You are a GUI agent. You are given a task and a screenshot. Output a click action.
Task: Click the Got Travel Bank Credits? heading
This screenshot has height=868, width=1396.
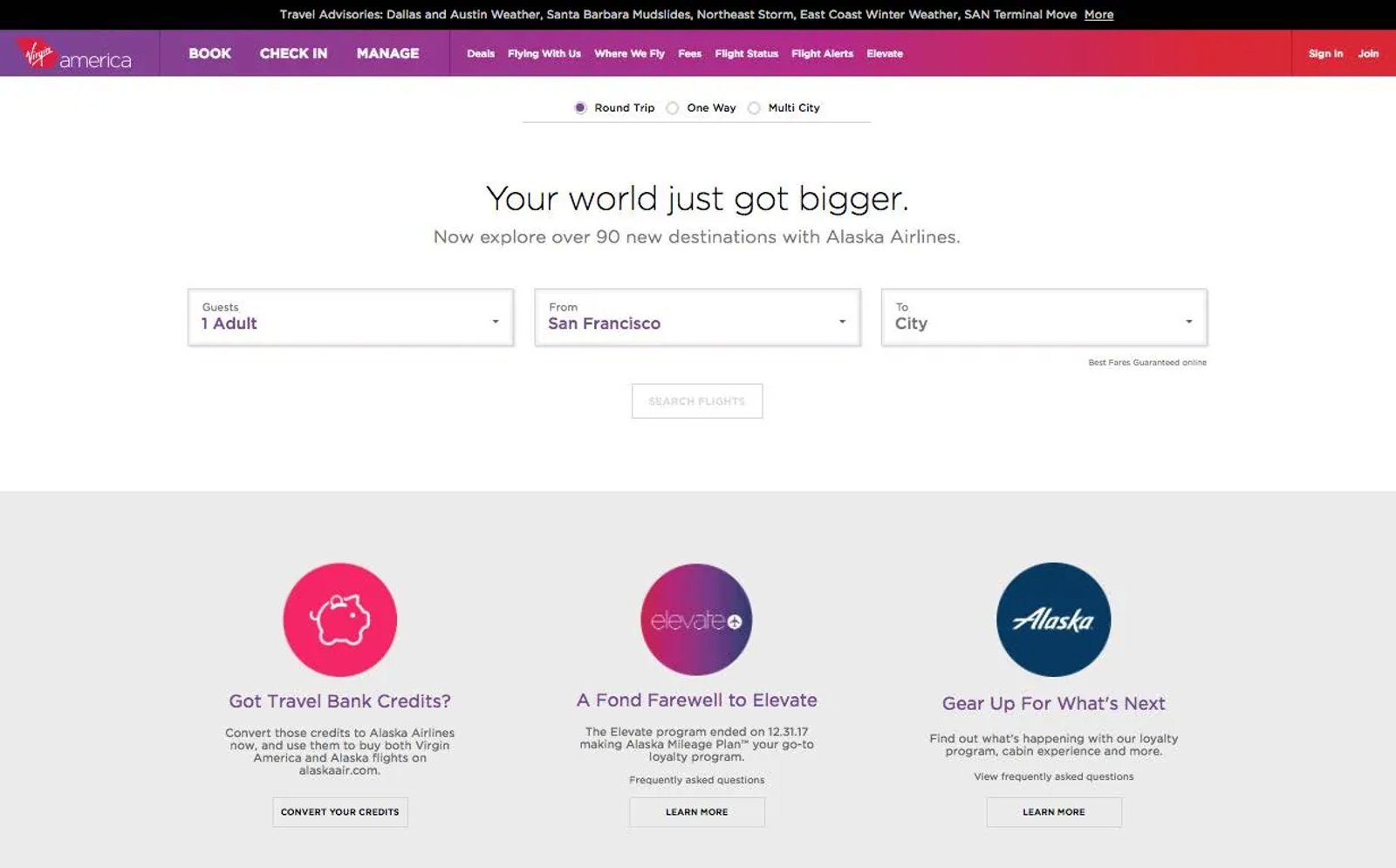click(x=340, y=701)
